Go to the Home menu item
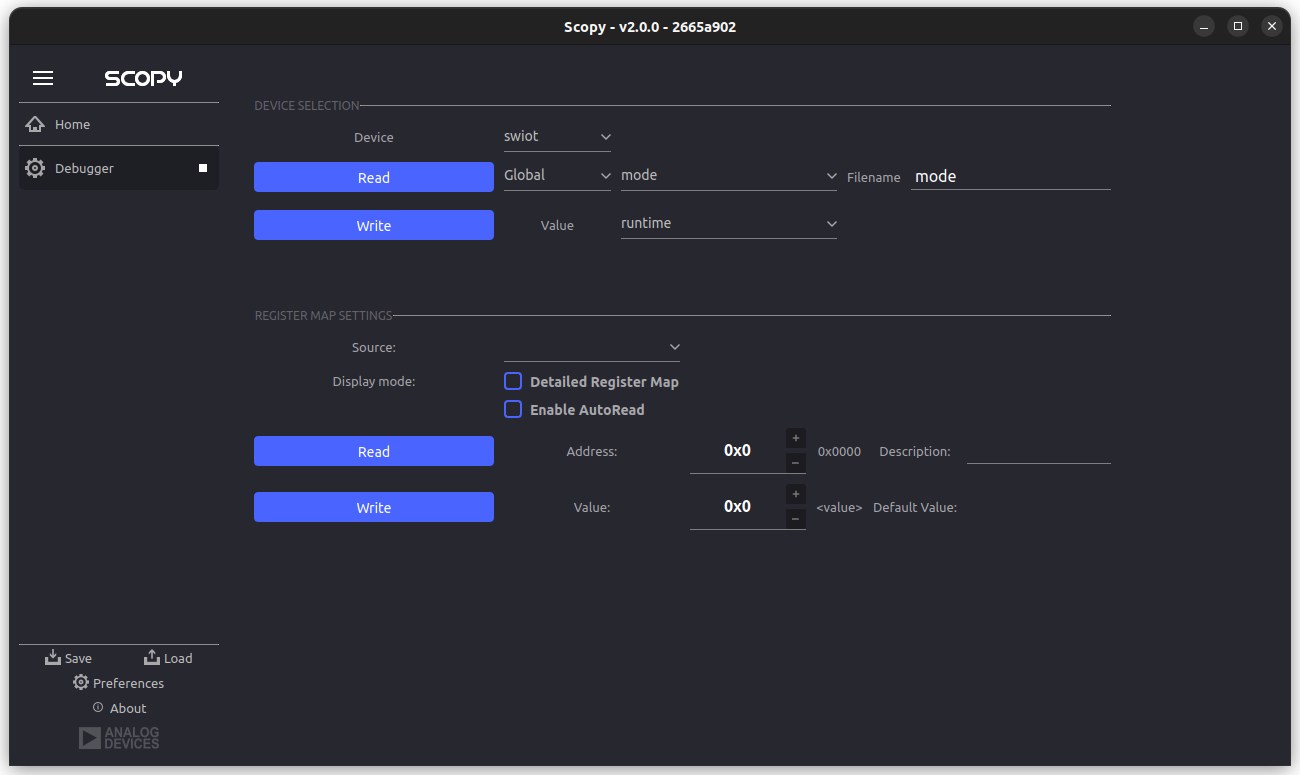 119,124
